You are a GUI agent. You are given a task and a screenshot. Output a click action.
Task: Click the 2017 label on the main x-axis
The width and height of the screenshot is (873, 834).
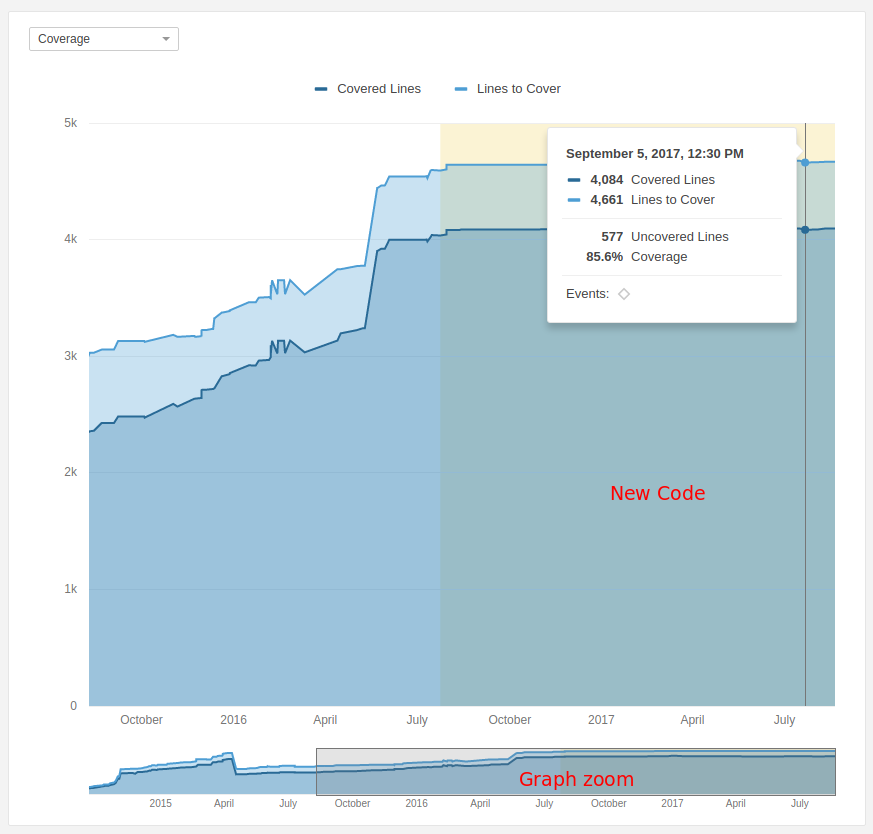tap(601, 720)
